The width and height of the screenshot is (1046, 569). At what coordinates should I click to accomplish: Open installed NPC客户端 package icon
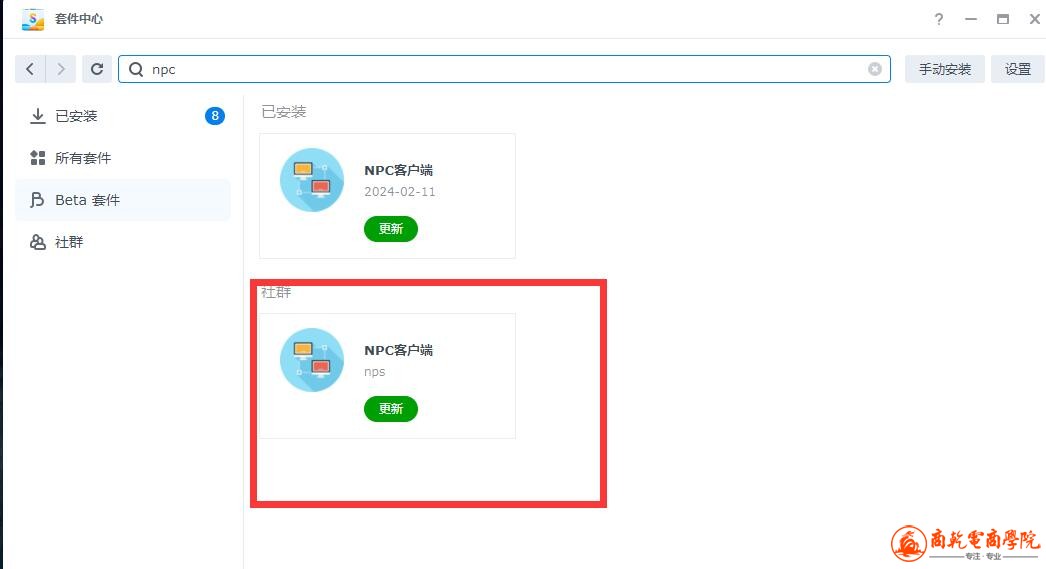pyautogui.click(x=312, y=180)
